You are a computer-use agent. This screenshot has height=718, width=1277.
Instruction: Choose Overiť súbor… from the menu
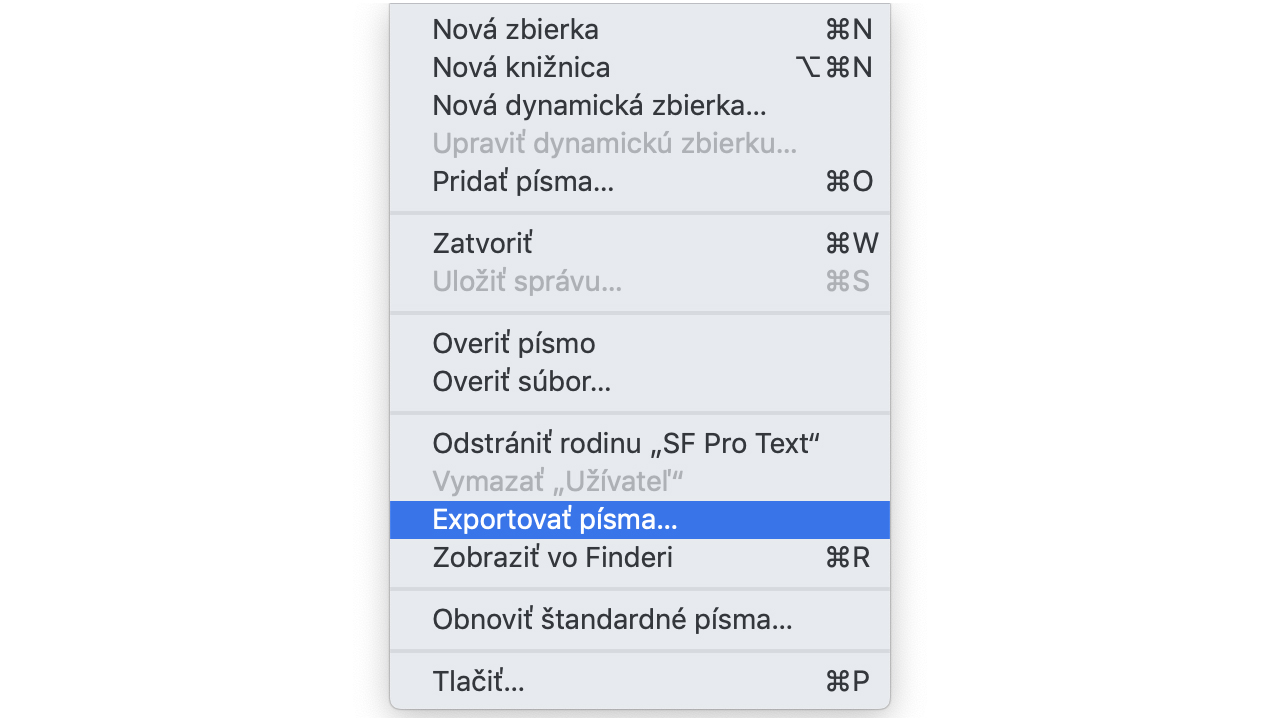point(639,382)
